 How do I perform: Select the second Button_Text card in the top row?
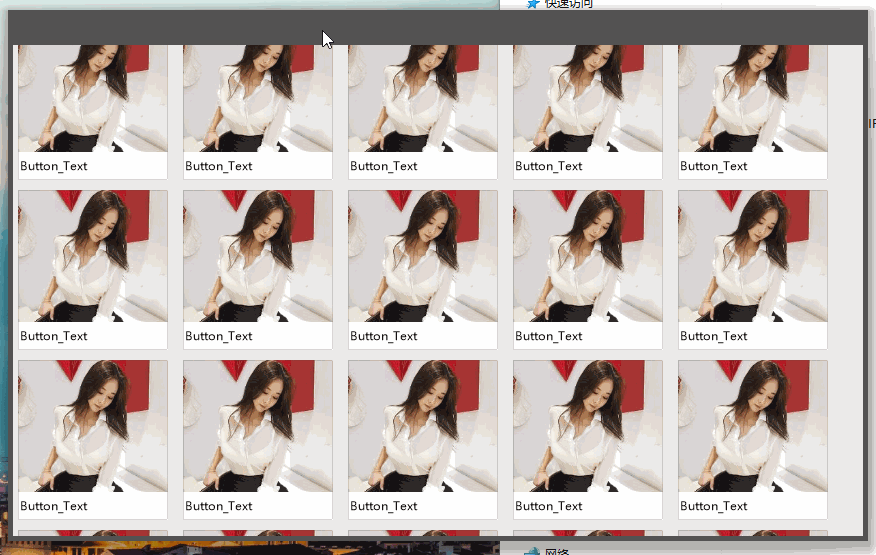[258, 112]
